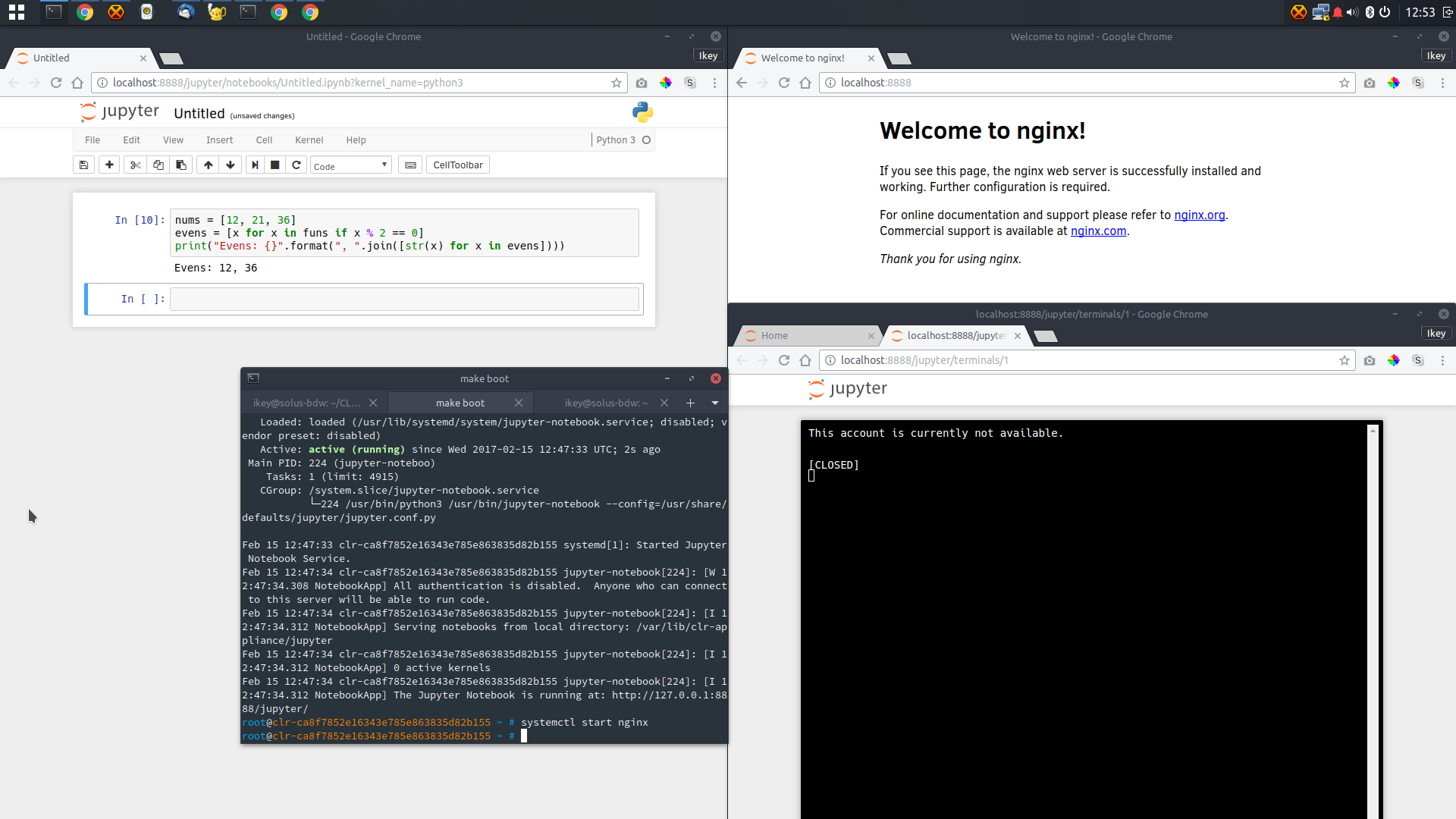Click the Python 3 kernel status indicator circle
1456x819 pixels.
[x=646, y=140]
